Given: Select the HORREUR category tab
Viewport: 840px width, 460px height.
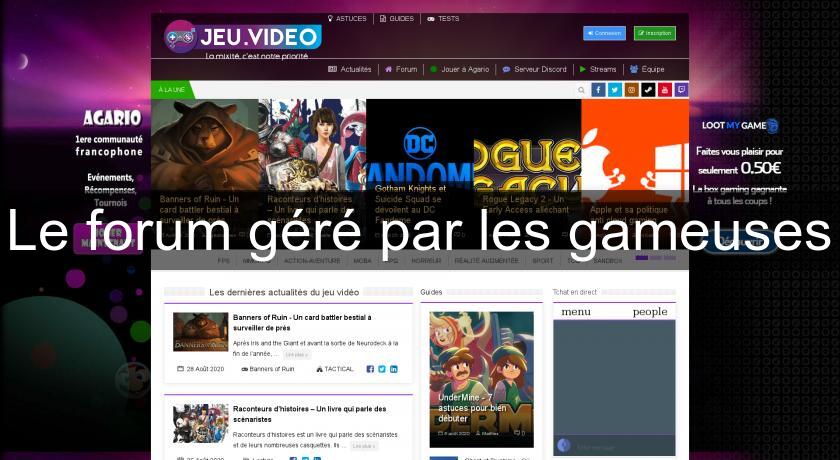Looking at the screenshot, I should click(426, 261).
